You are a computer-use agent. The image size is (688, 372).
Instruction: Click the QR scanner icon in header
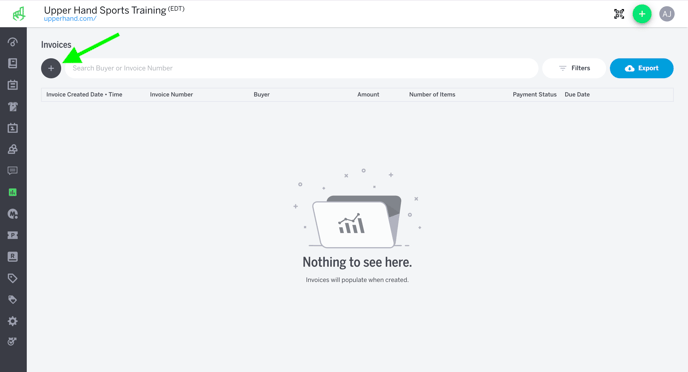(x=619, y=14)
